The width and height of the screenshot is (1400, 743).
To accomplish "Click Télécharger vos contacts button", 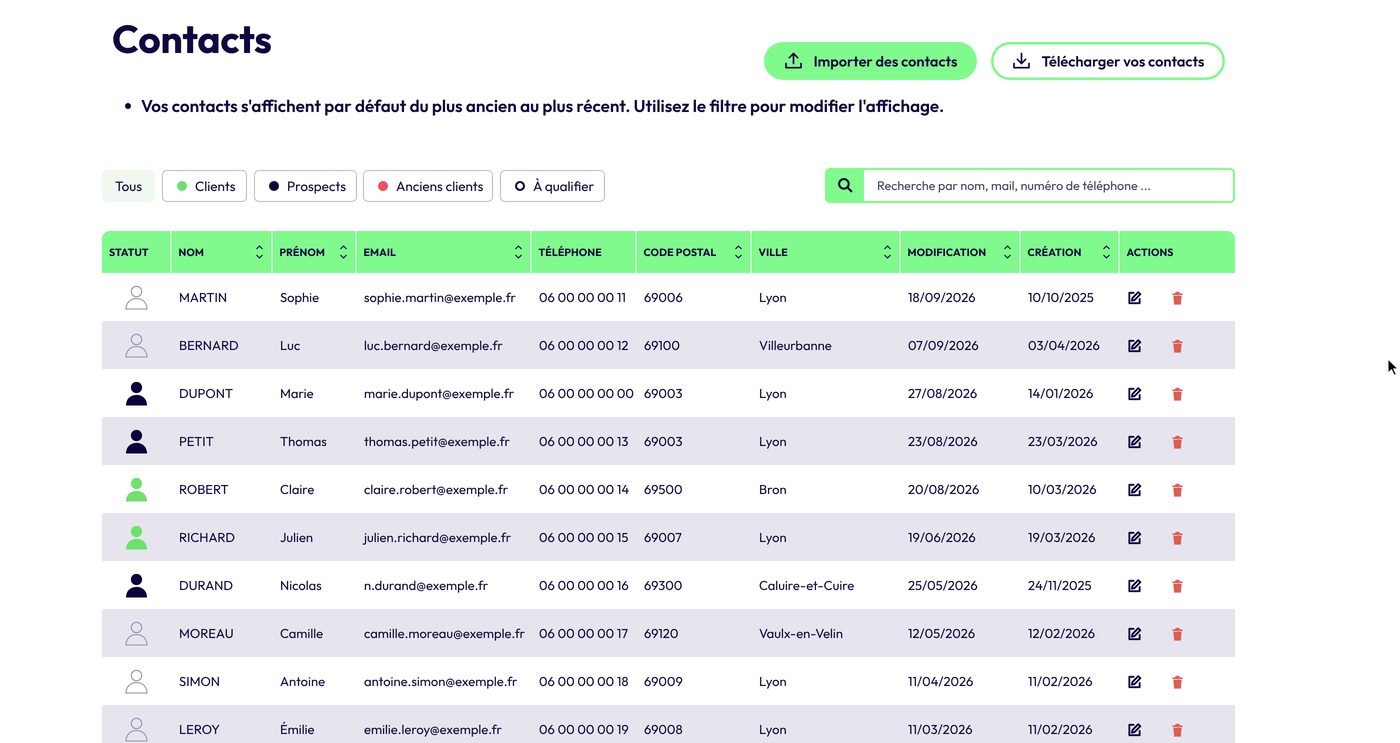I will pyautogui.click(x=1108, y=61).
